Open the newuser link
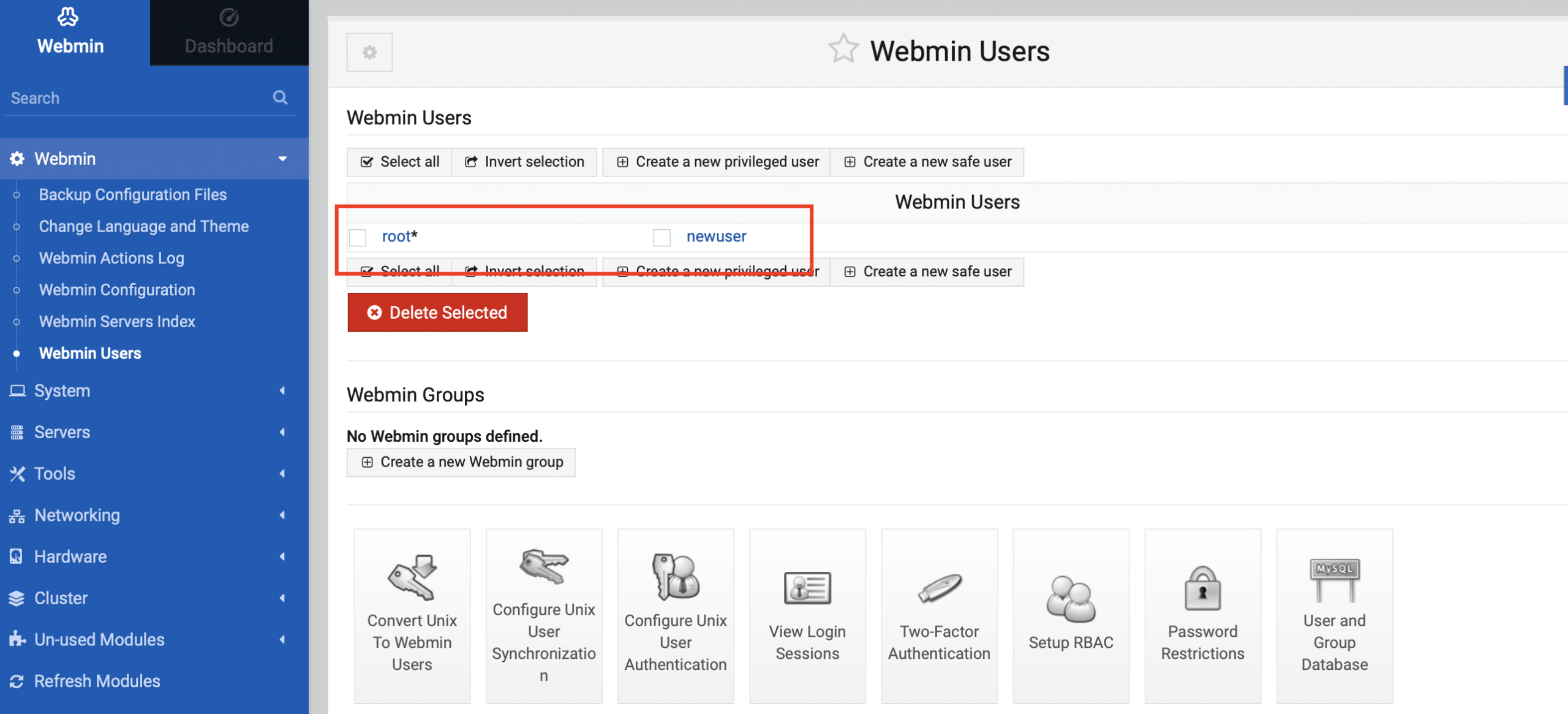Screen dimensions: 1568x714 (716, 237)
